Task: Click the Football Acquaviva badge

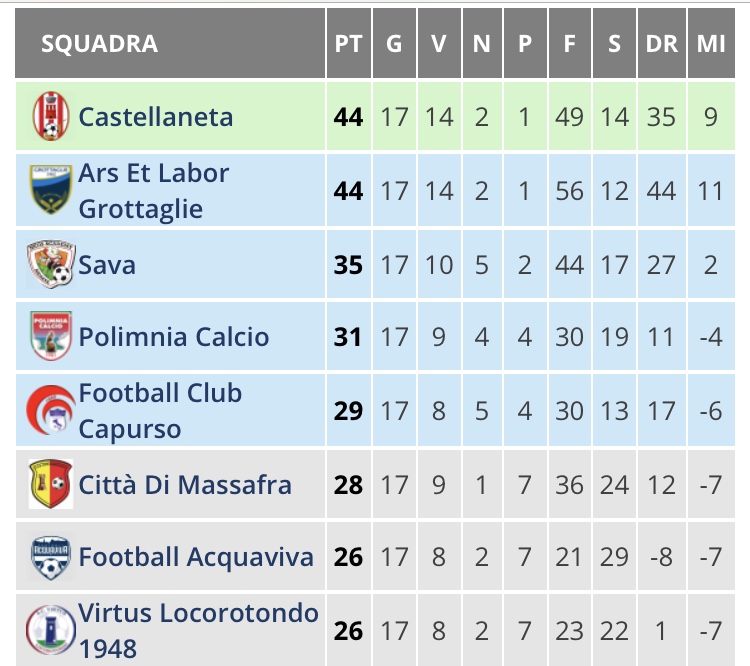Action: (x=51, y=558)
